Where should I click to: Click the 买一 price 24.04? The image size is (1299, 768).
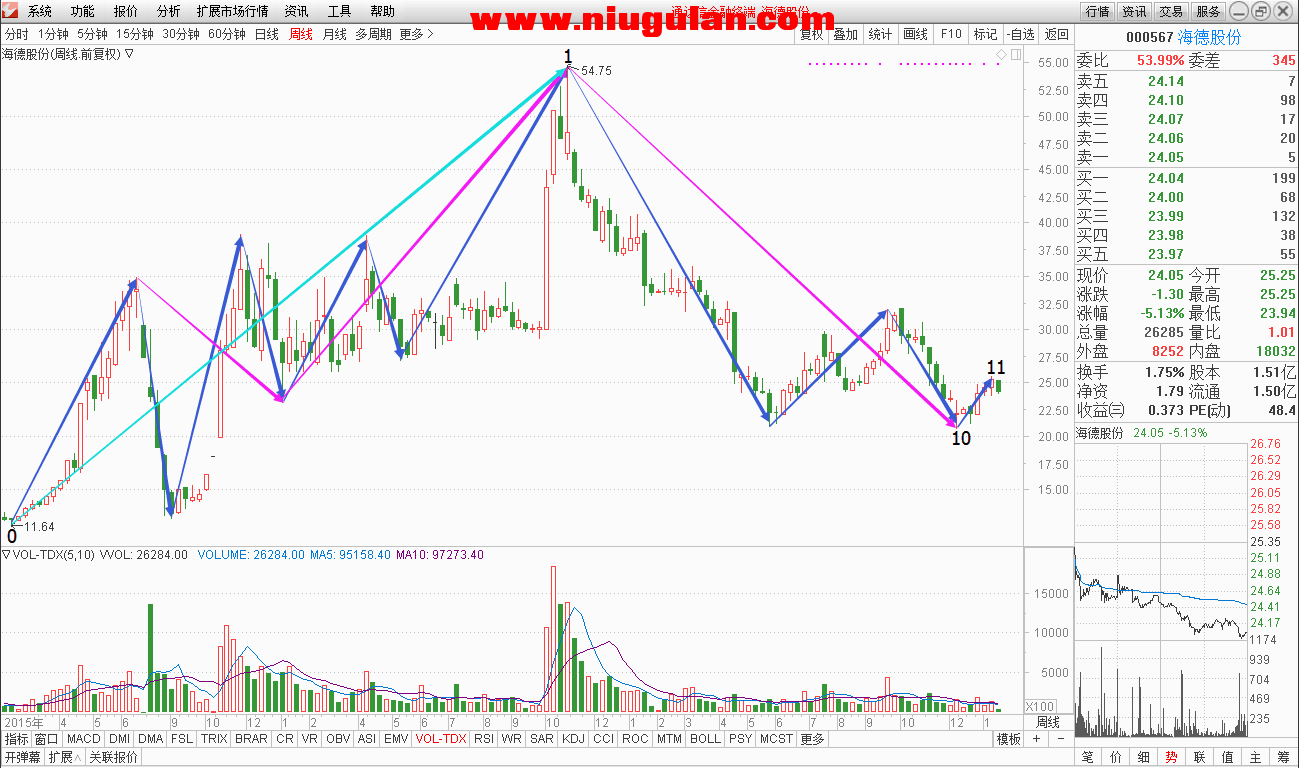point(1166,178)
